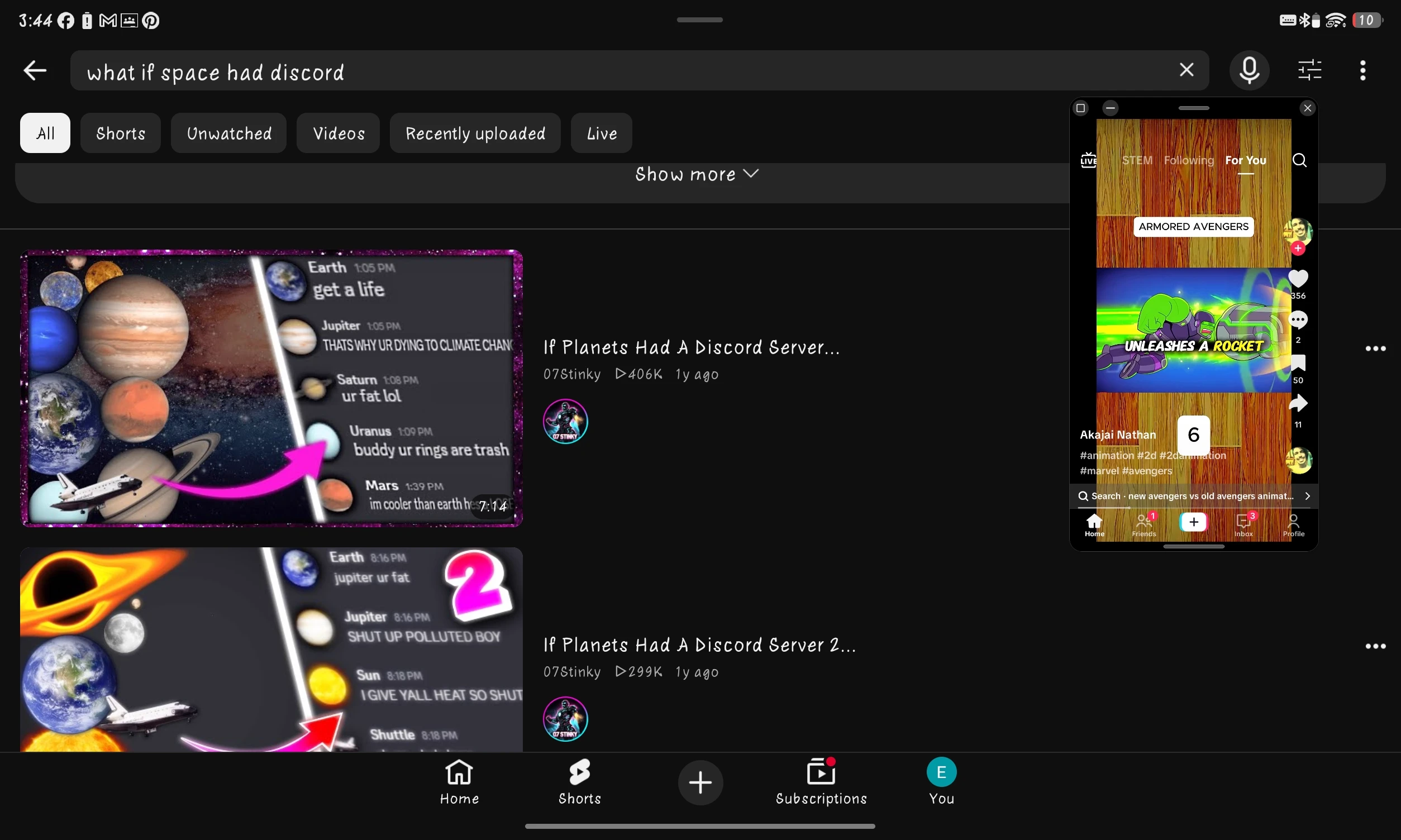Tap the back arrow in YouTube search

pyautogui.click(x=35, y=71)
